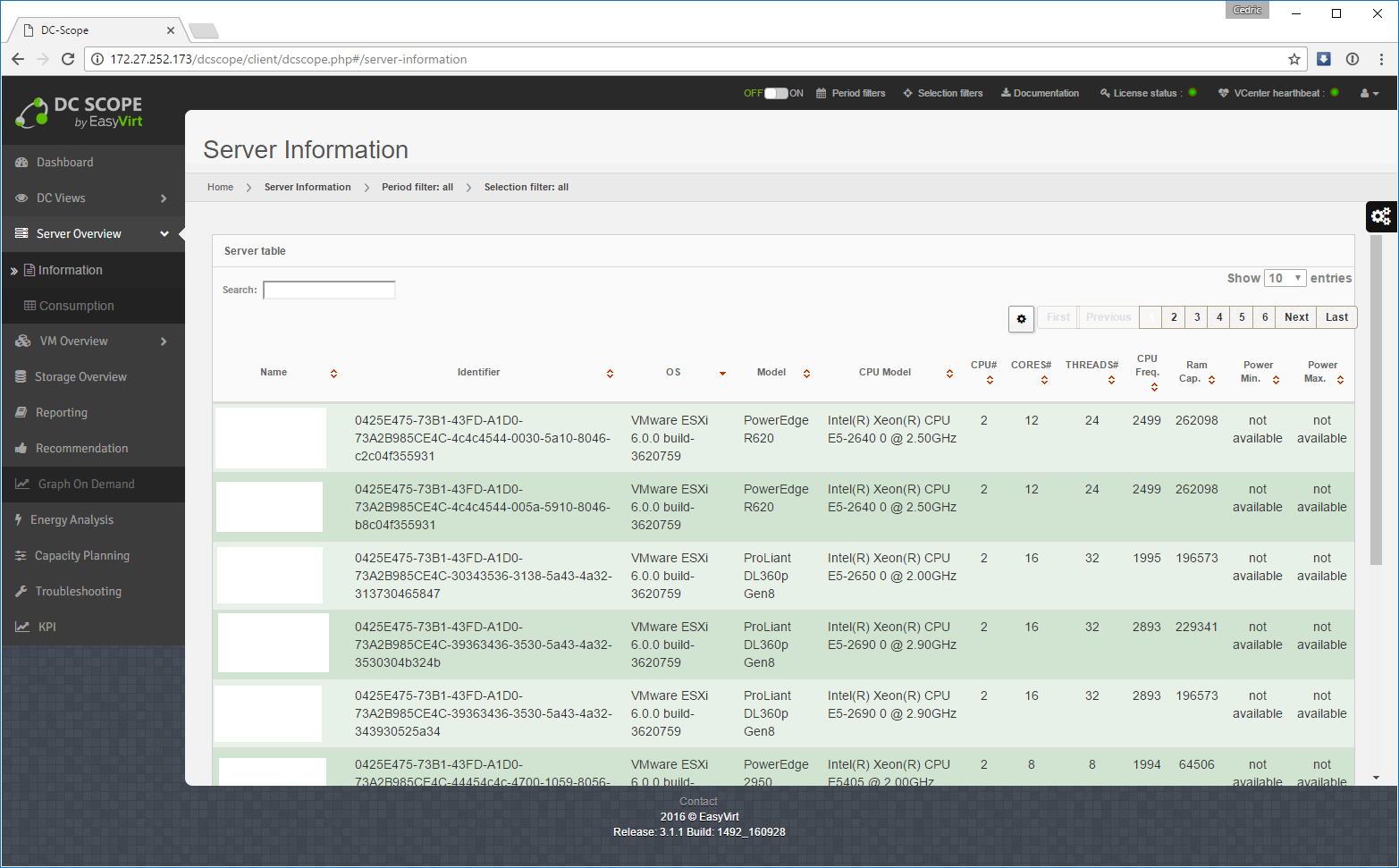Screen dimensions: 1399x868
Task: Reload the page using the refresh icon
Action: pos(67,59)
